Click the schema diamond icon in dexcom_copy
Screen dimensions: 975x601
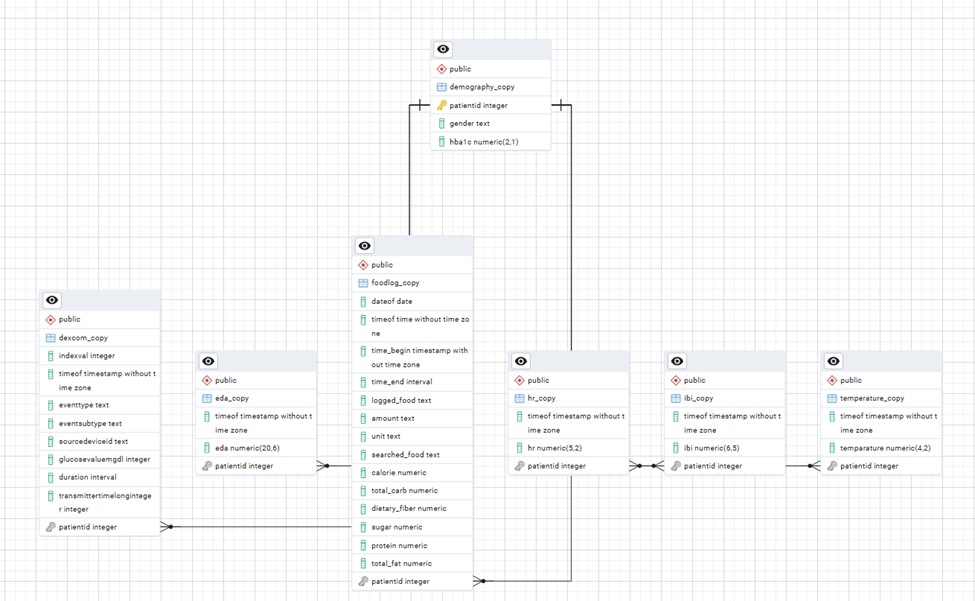[50, 319]
